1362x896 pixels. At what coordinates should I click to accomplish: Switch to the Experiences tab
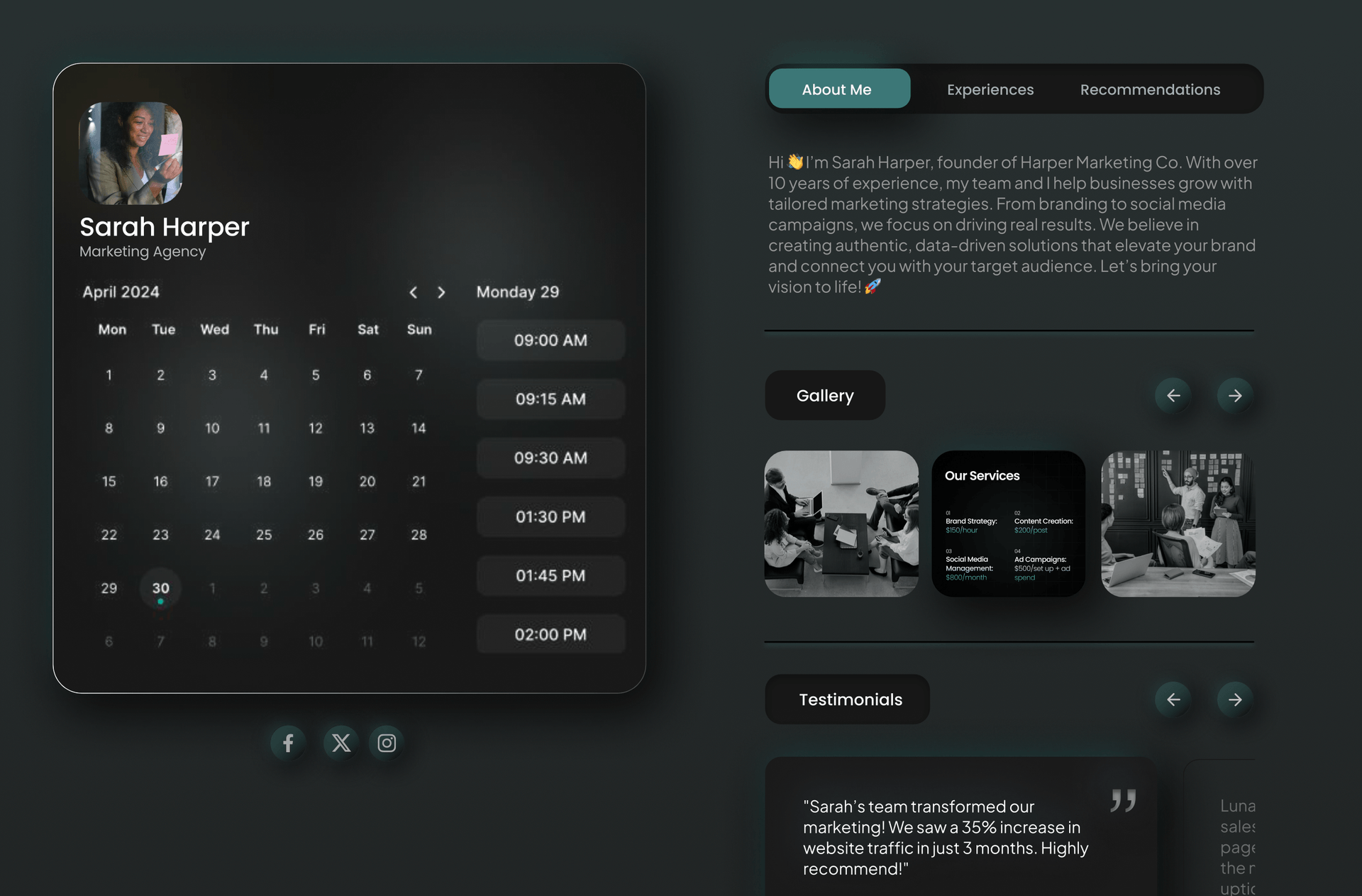click(990, 89)
